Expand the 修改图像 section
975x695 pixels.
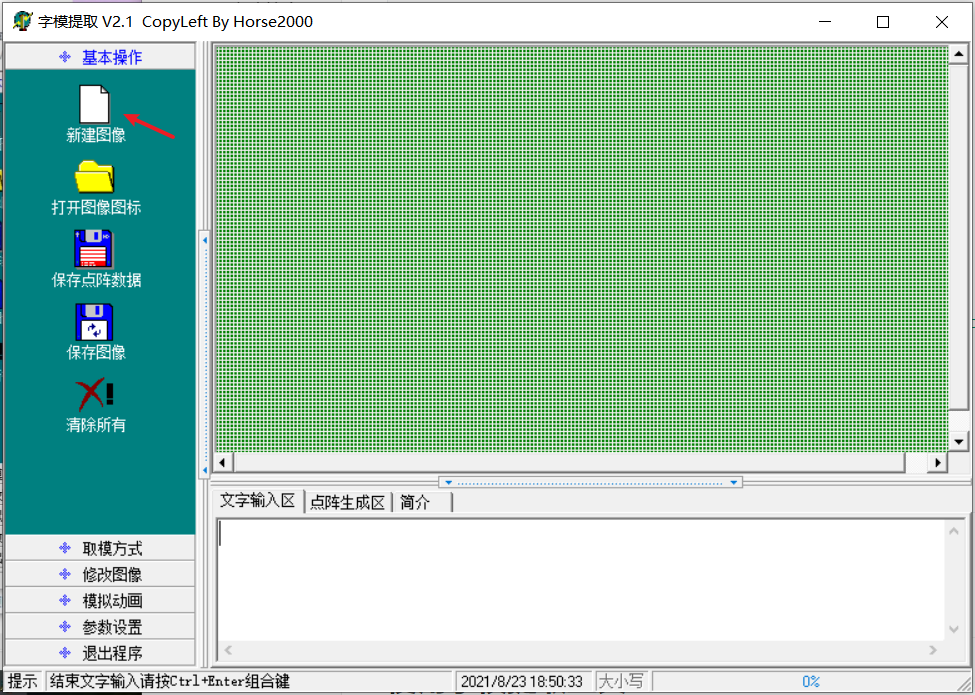[x=100, y=574]
